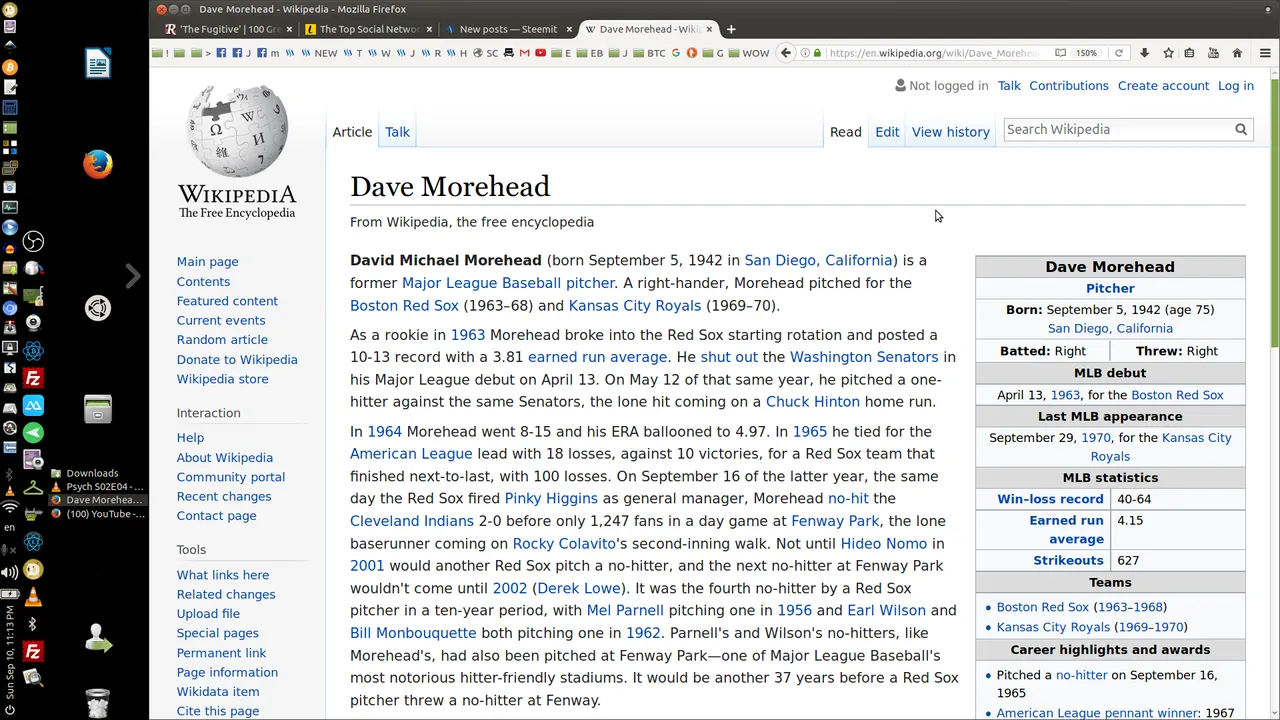Open Win-loss record infobox link
The height and width of the screenshot is (720, 1280).
(x=1050, y=499)
